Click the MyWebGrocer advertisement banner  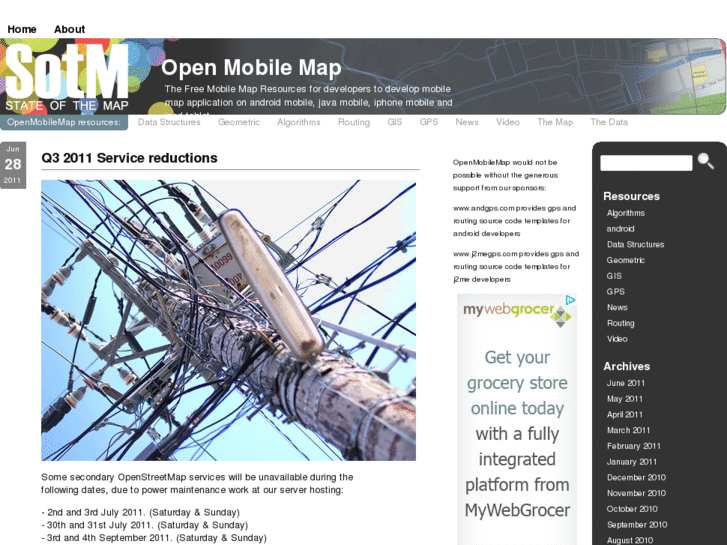click(x=517, y=419)
